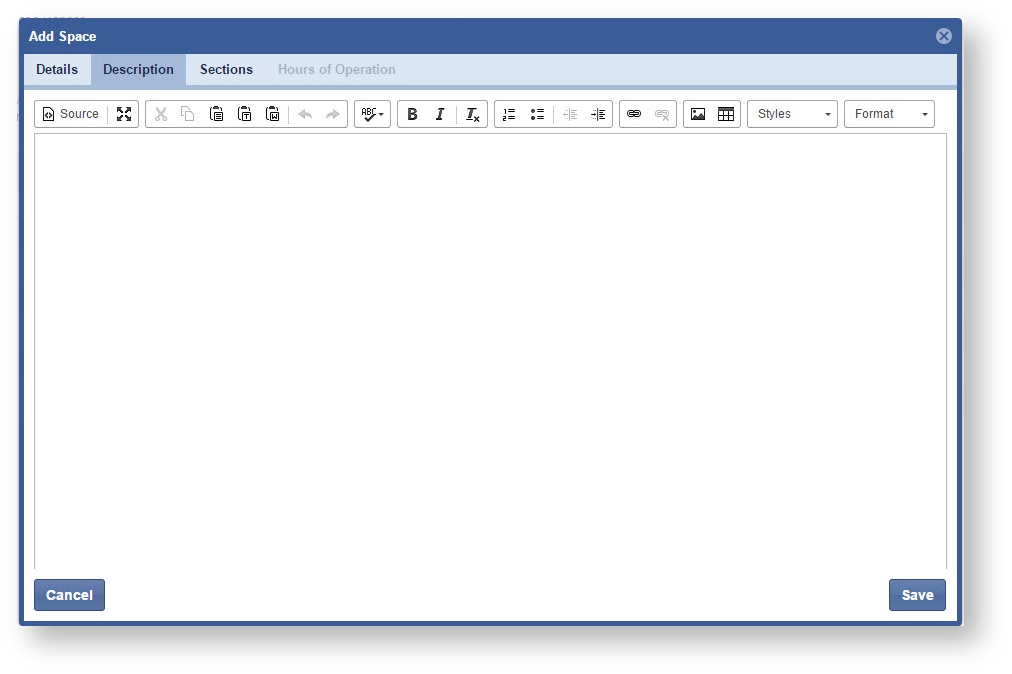Click the Remove Format icon

(x=472, y=114)
